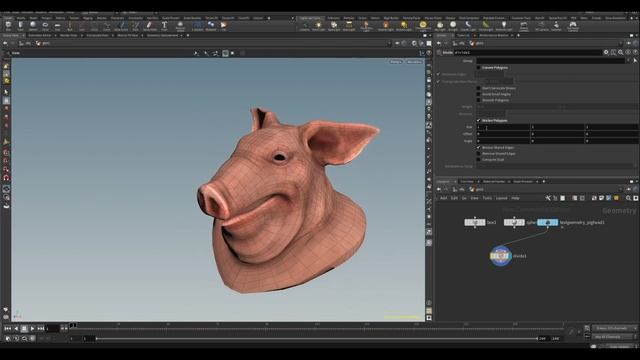Click the Group parameter input field
640x360 pixels.
550,60
